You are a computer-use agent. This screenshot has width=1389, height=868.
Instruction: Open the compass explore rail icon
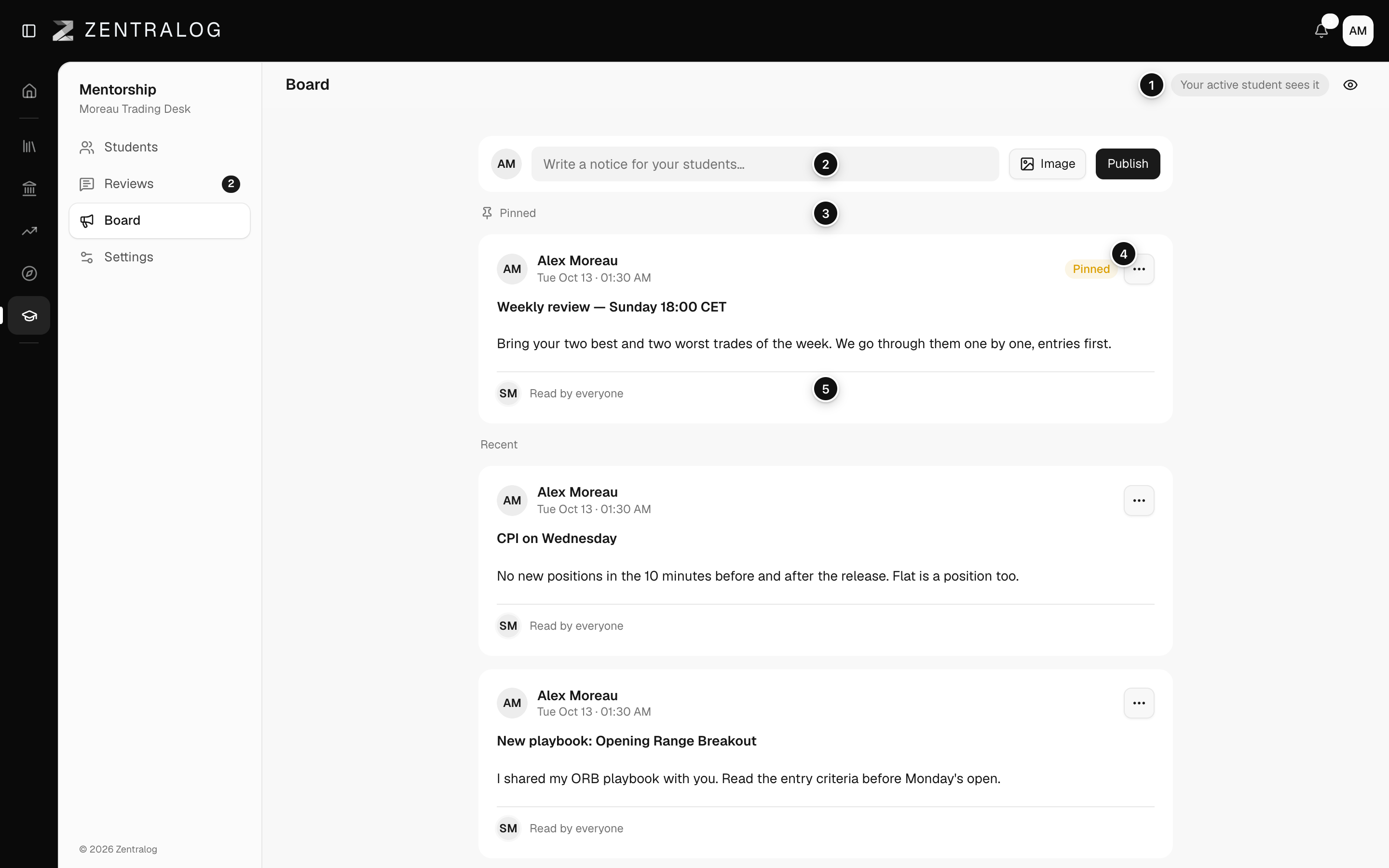pos(29,273)
